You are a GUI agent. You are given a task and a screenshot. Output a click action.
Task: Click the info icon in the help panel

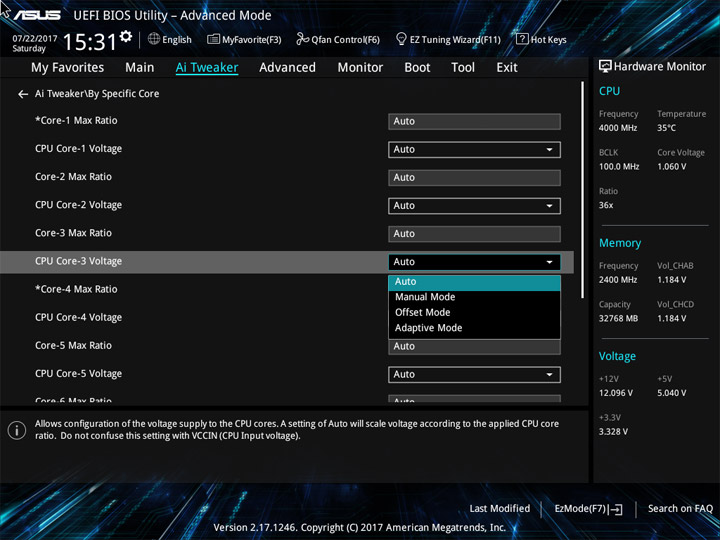pyautogui.click(x=17, y=430)
